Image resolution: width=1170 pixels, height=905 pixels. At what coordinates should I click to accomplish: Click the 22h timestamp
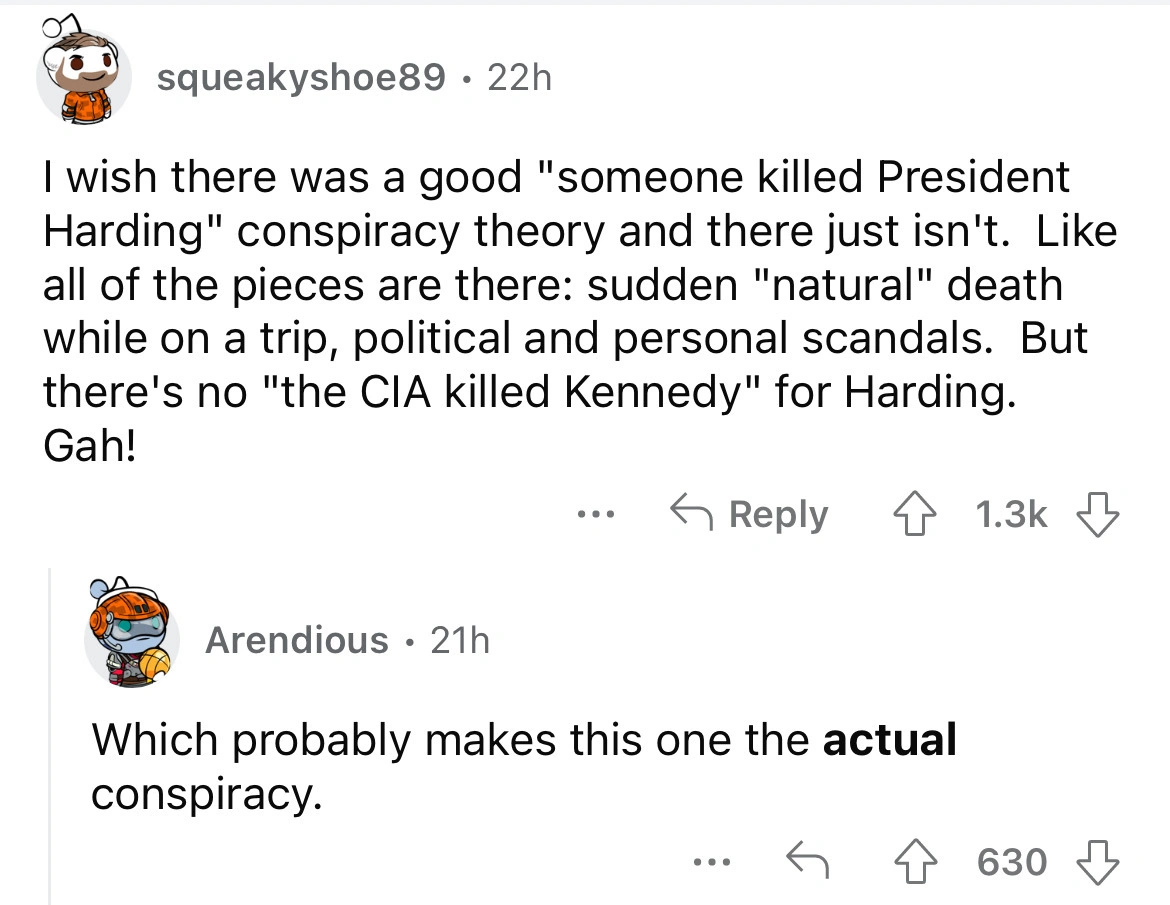coord(517,78)
